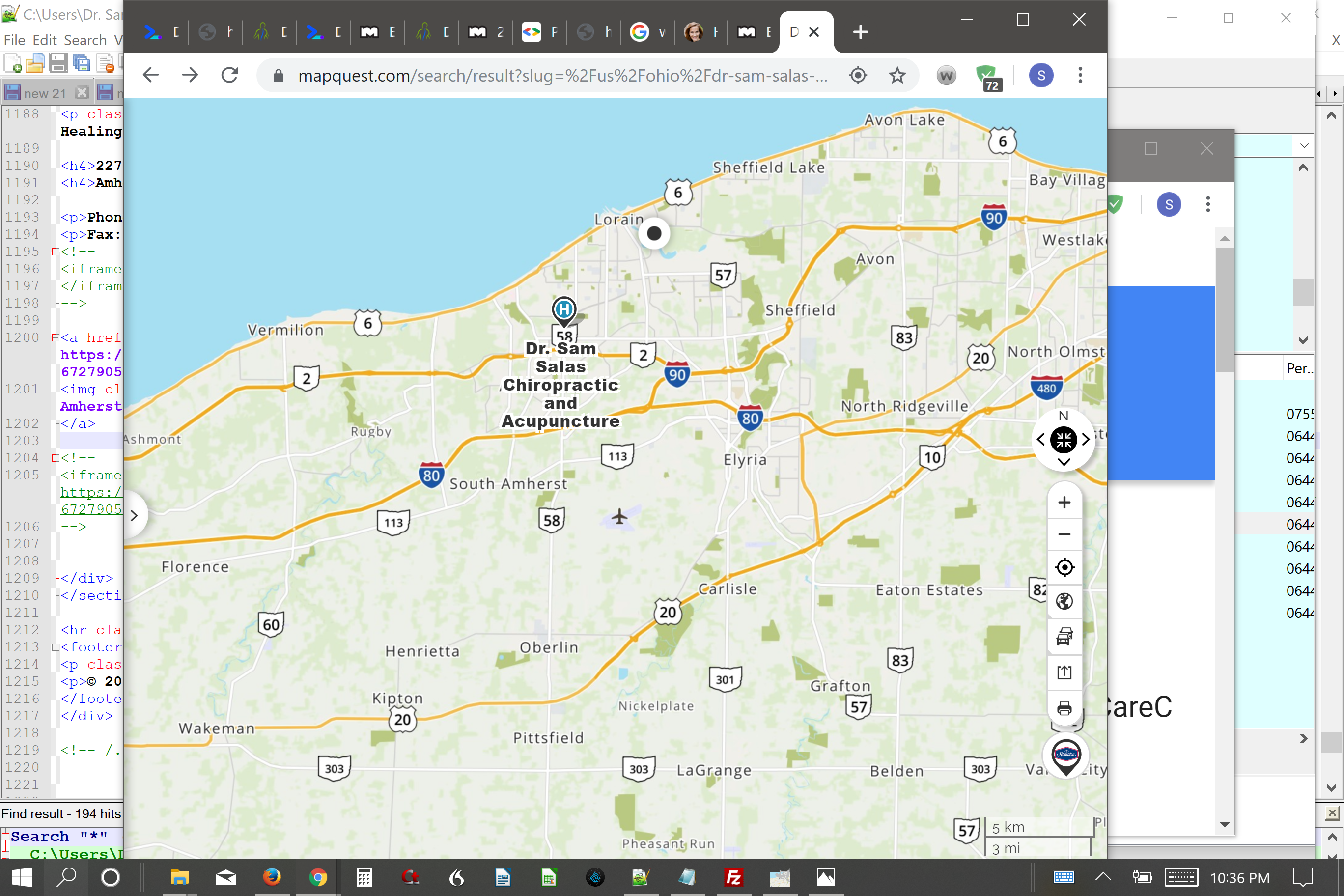
Task: Pan the map east with right arrow
Action: point(1085,440)
